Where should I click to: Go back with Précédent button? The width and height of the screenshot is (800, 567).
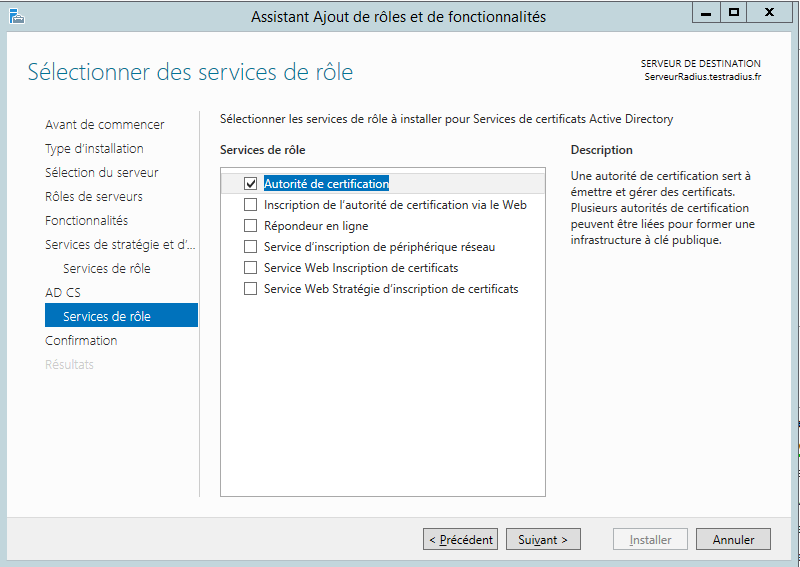(460, 539)
